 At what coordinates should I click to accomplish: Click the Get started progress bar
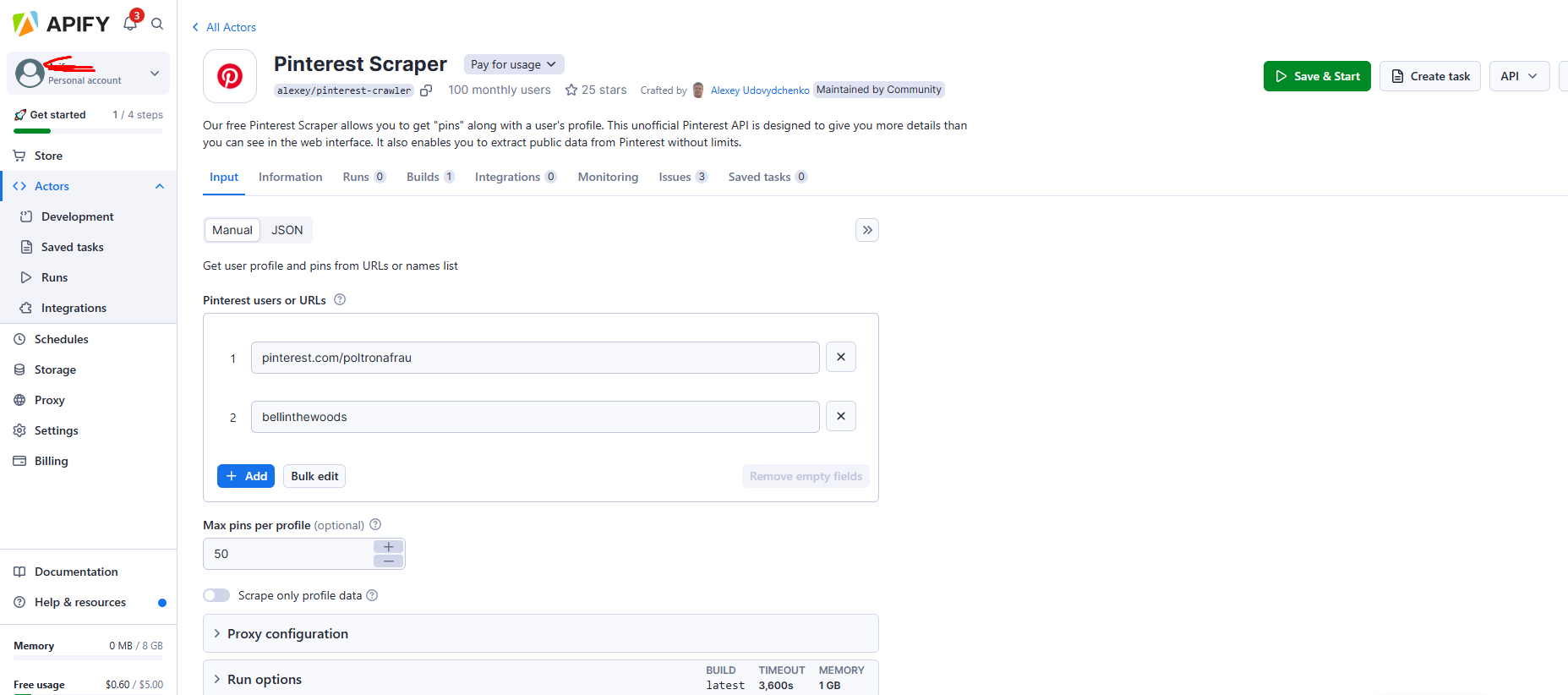point(88,131)
